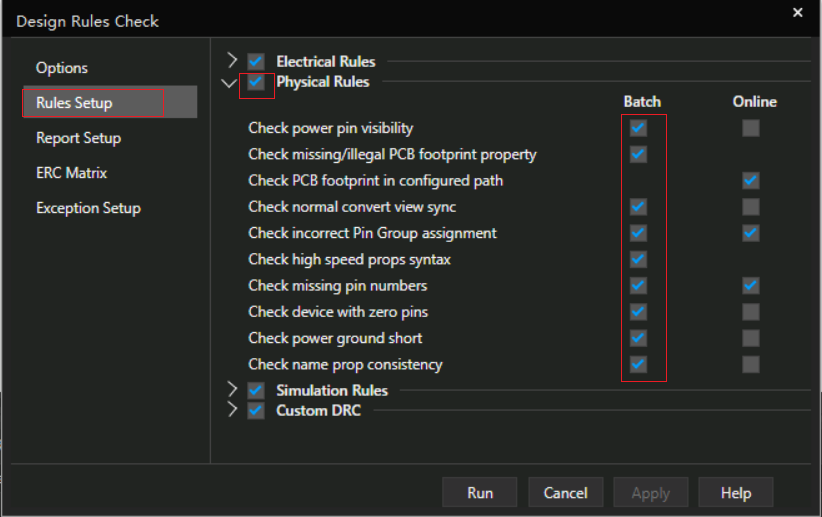Toggle the Electrical Rules checkbox
The image size is (822, 517).
point(256,61)
